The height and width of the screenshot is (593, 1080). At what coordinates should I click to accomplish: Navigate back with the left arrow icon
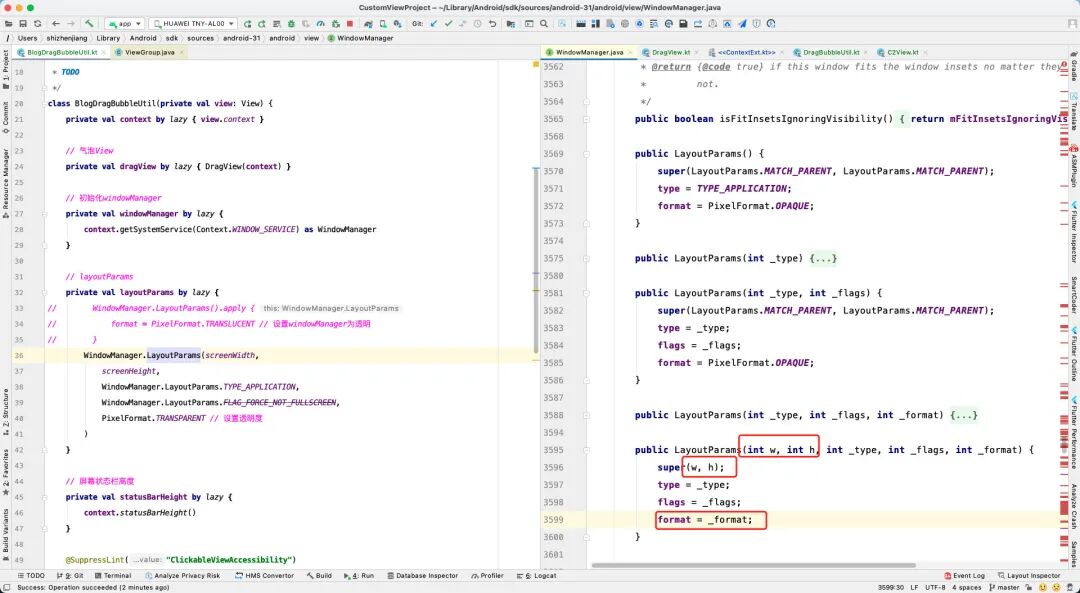tap(56, 23)
